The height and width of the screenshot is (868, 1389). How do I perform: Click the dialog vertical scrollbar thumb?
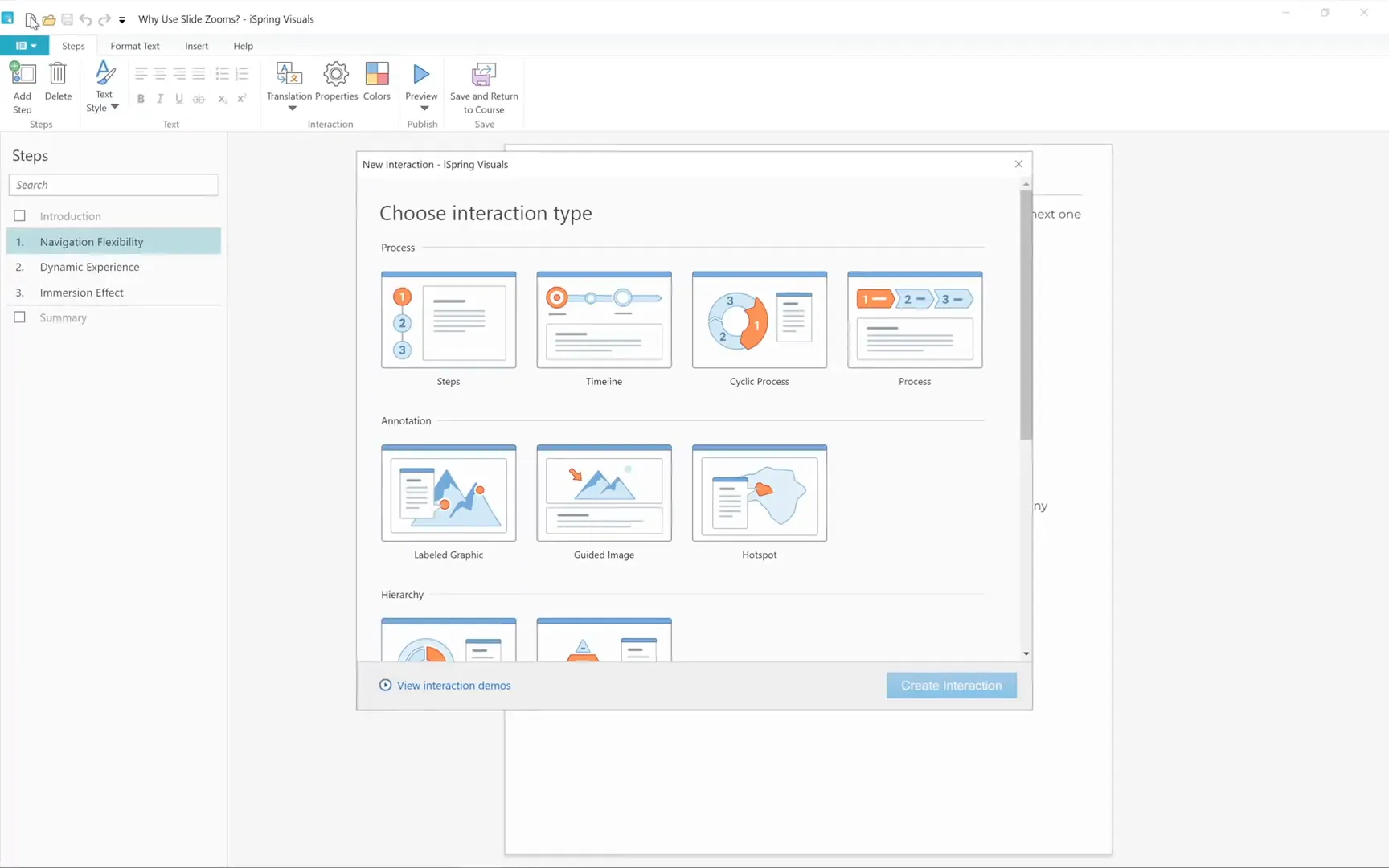click(x=1026, y=315)
